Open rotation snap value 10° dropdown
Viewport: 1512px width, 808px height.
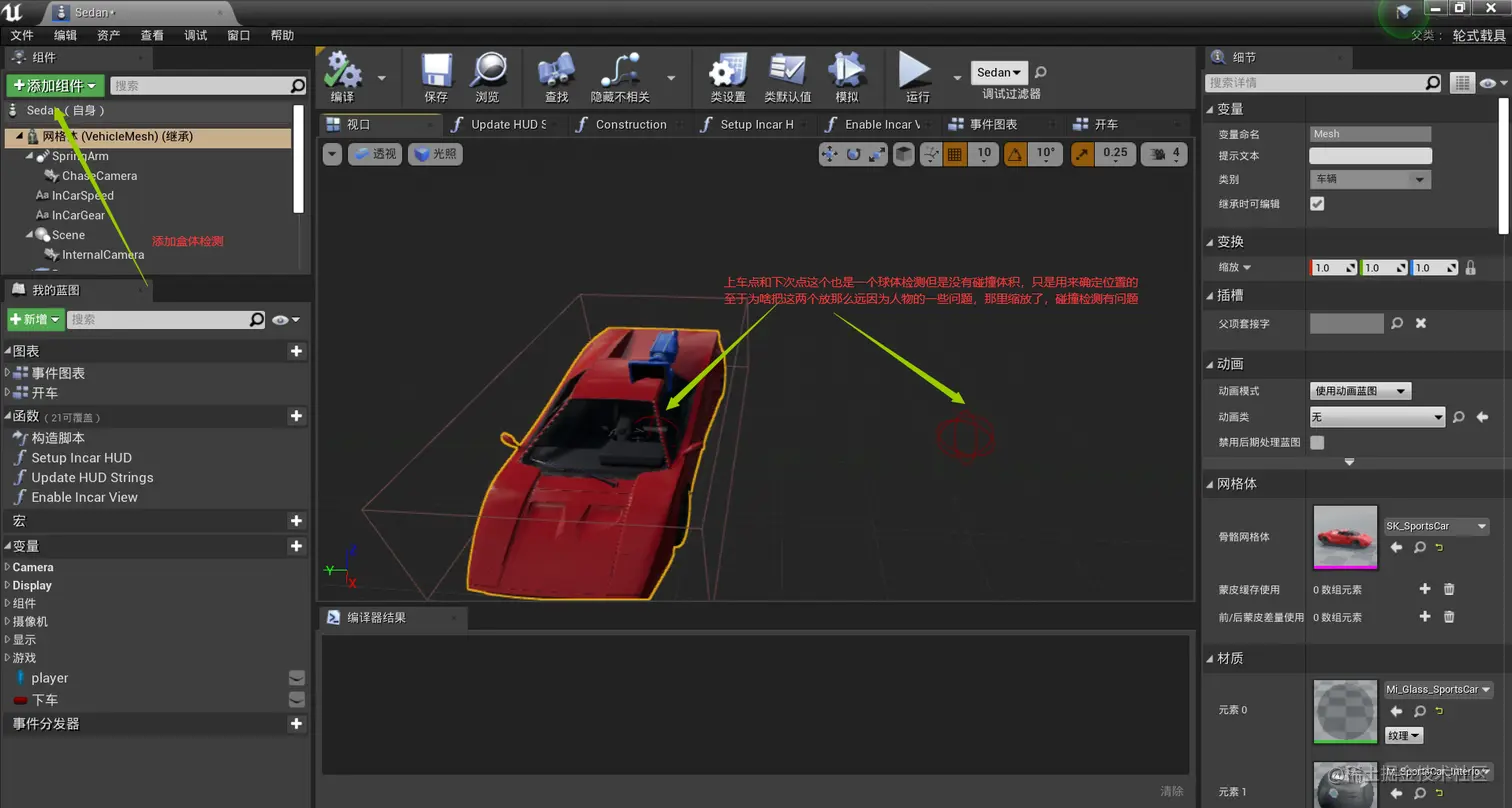(1045, 154)
